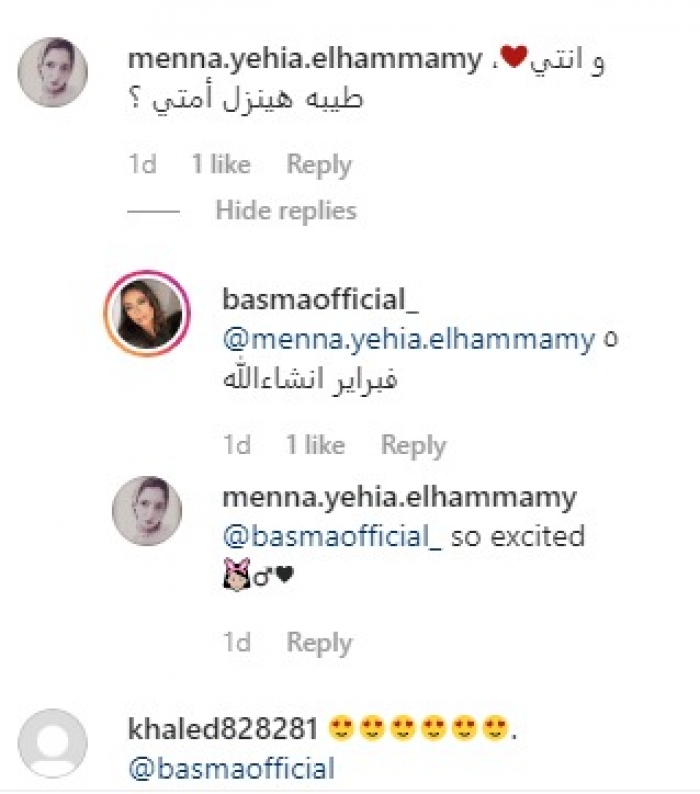This screenshot has height=794, width=700.
Task: Open menna.yehia.elhammamy username on first comment
Action: tap(305, 59)
